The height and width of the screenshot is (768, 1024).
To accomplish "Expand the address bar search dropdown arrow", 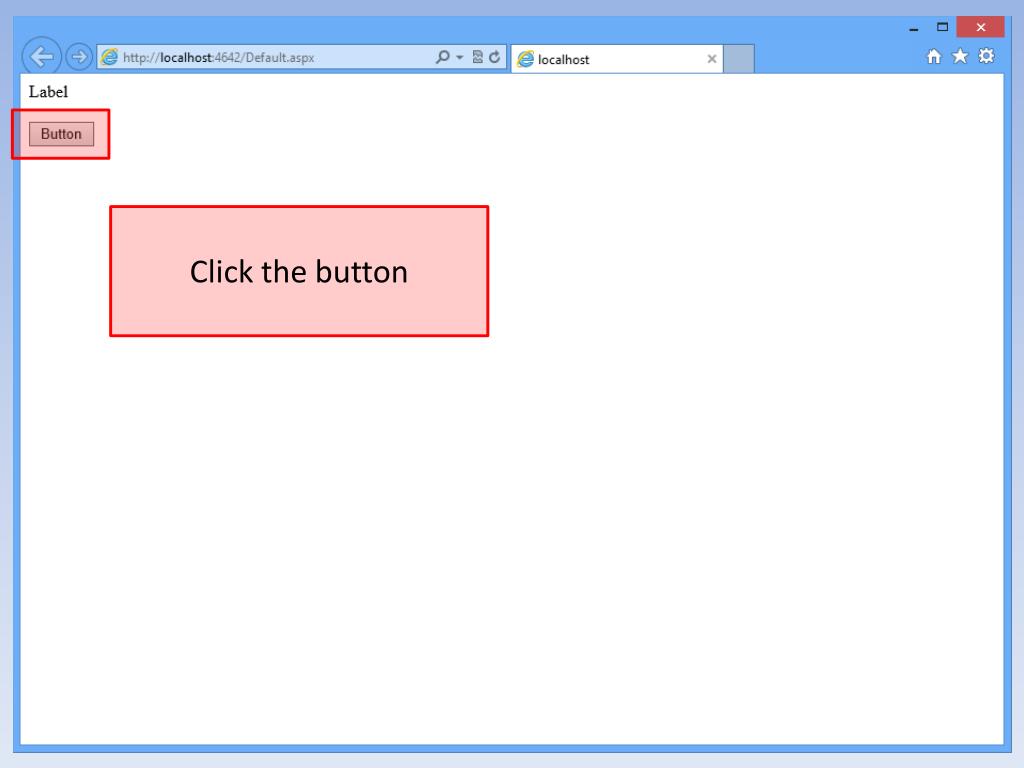I will (x=460, y=57).
